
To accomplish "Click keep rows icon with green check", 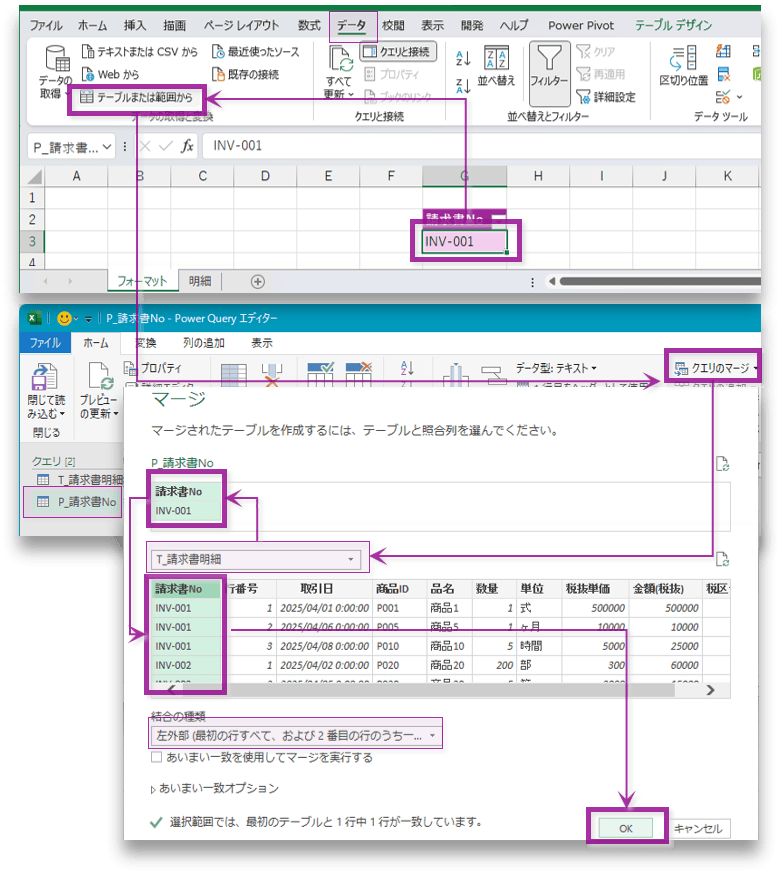I will click(320, 374).
